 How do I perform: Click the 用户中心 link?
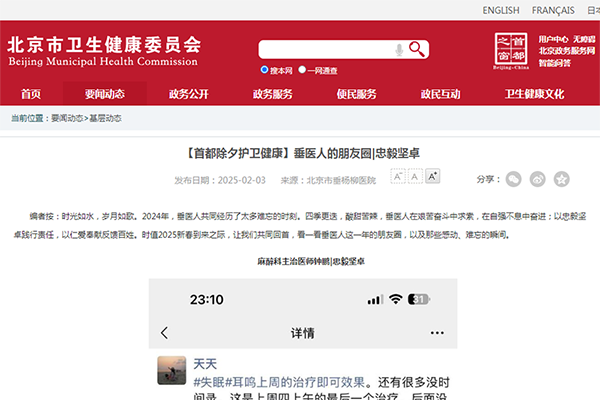pos(553,38)
